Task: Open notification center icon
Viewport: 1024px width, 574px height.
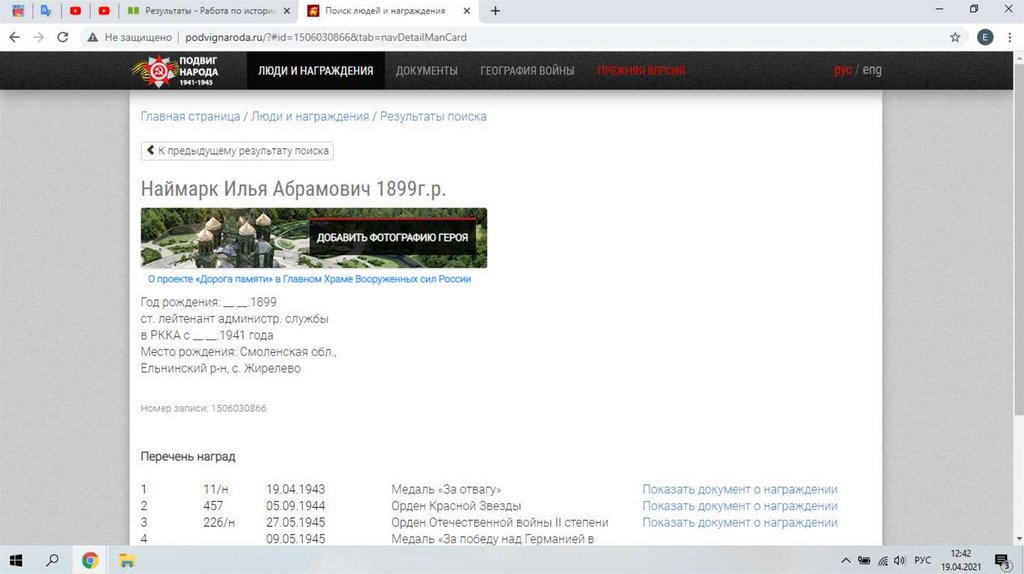Action: tap(1002, 561)
